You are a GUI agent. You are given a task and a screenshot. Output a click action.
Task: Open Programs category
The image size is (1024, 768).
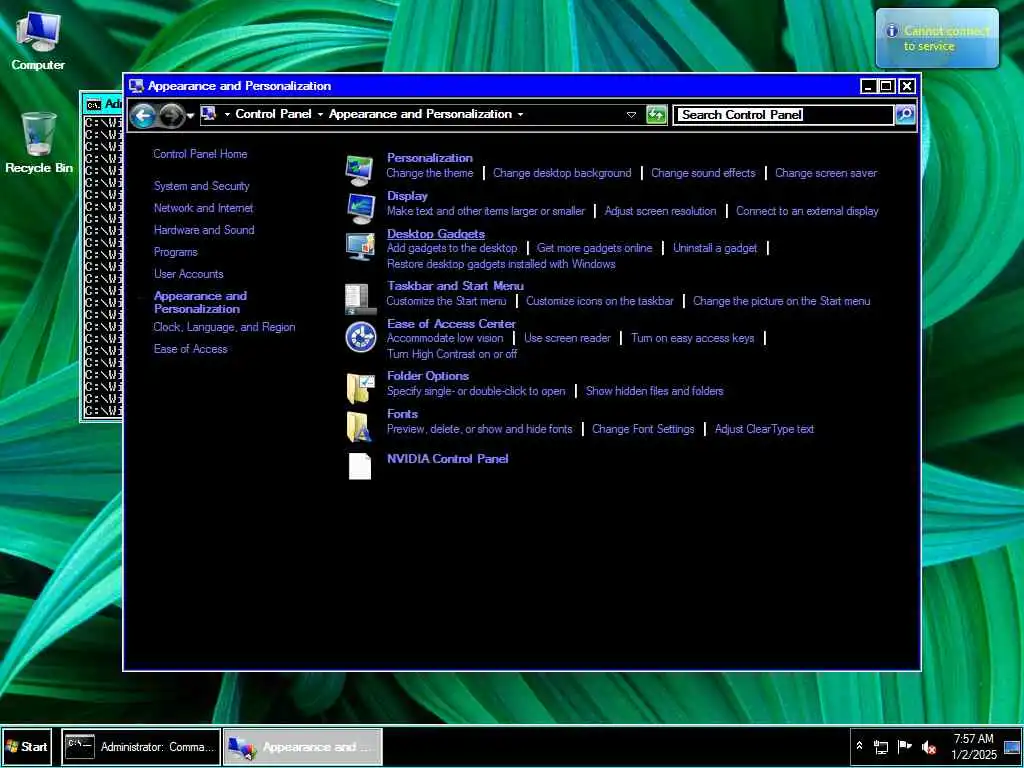175,252
